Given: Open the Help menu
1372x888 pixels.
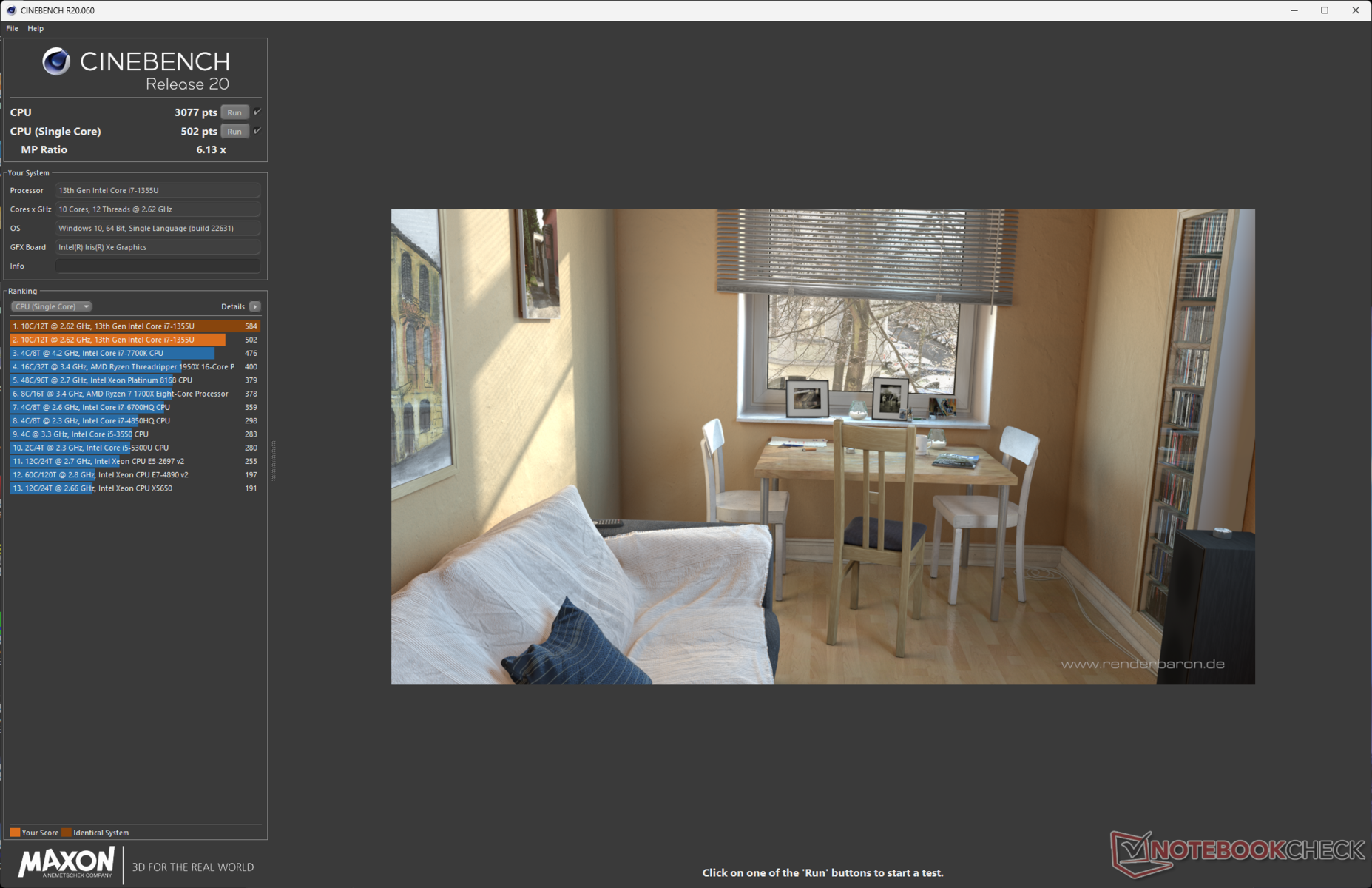Looking at the screenshot, I should click(36, 28).
